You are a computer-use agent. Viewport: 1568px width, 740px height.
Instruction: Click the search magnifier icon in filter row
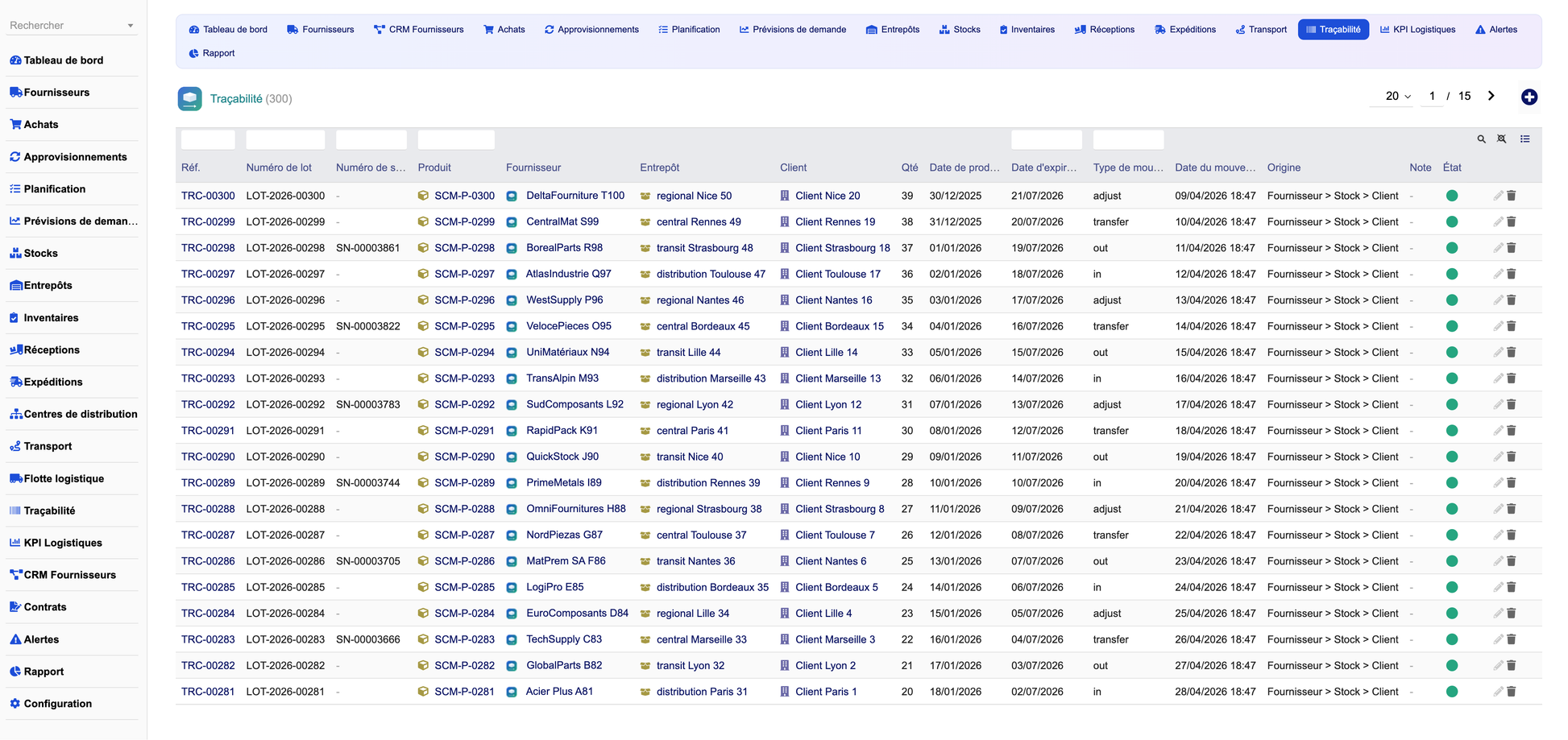click(1481, 139)
